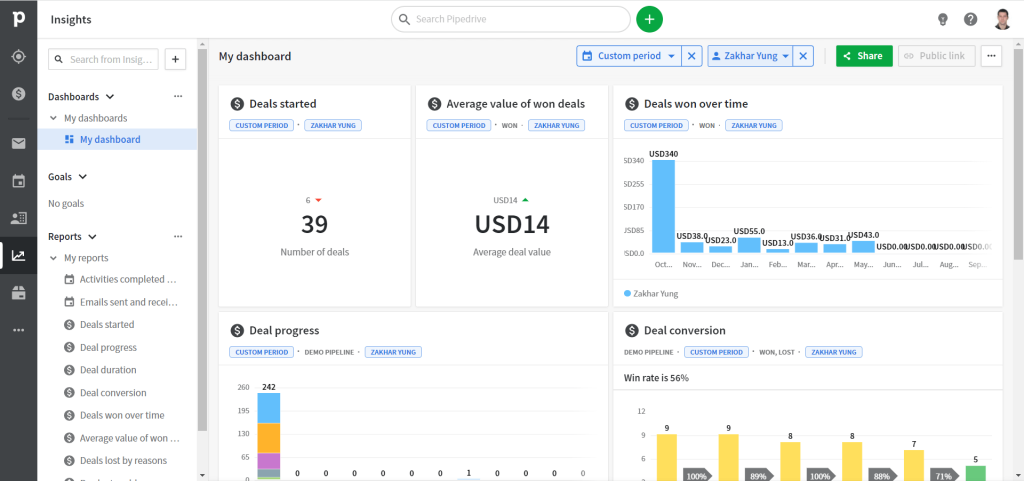Open Activities calendar icon in sidebar
The image size is (1024, 481).
pyautogui.click(x=18, y=181)
